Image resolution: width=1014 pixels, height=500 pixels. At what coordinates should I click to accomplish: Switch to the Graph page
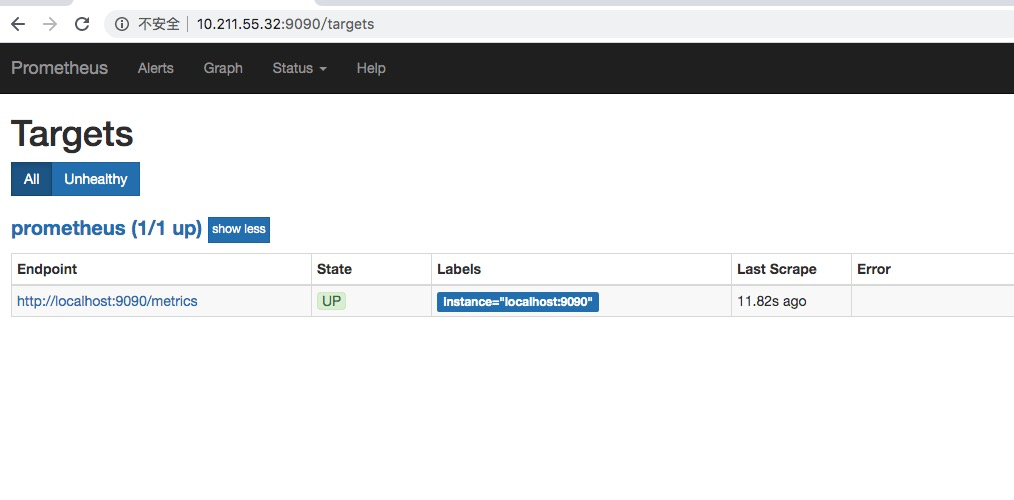coord(223,68)
